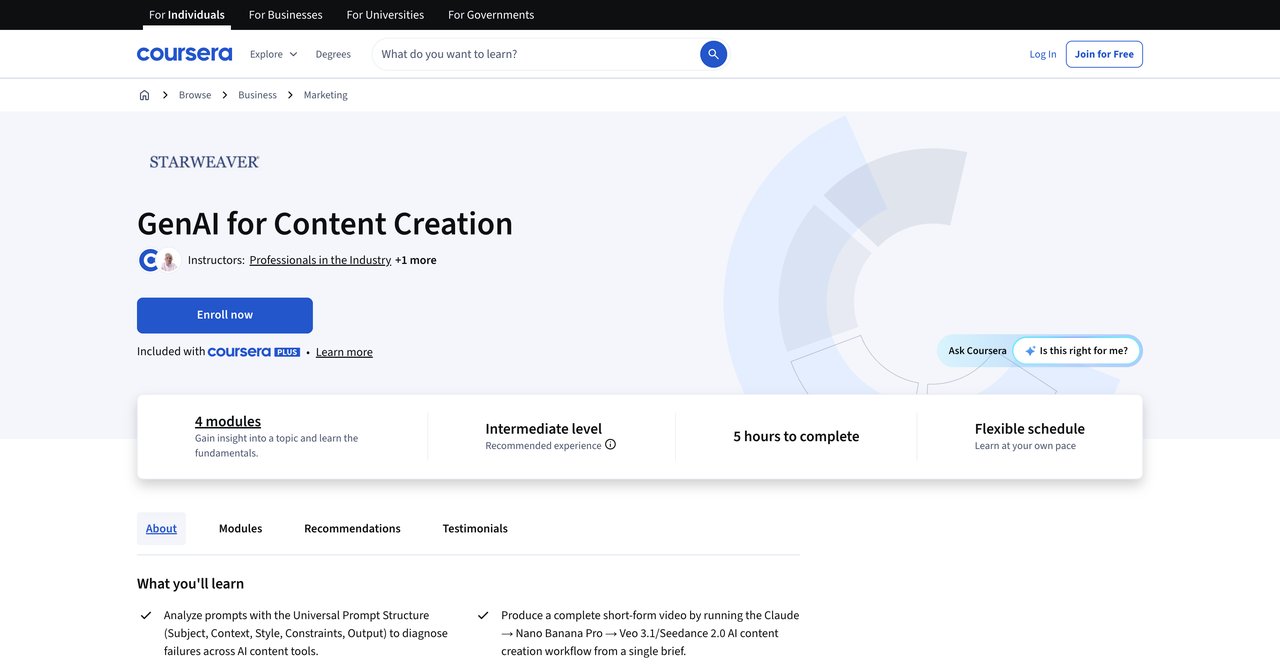Click the blue search magnifier button

[x=713, y=54]
